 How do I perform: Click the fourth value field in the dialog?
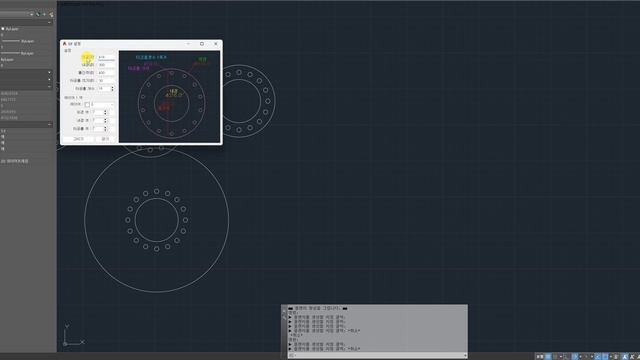click(106, 80)
